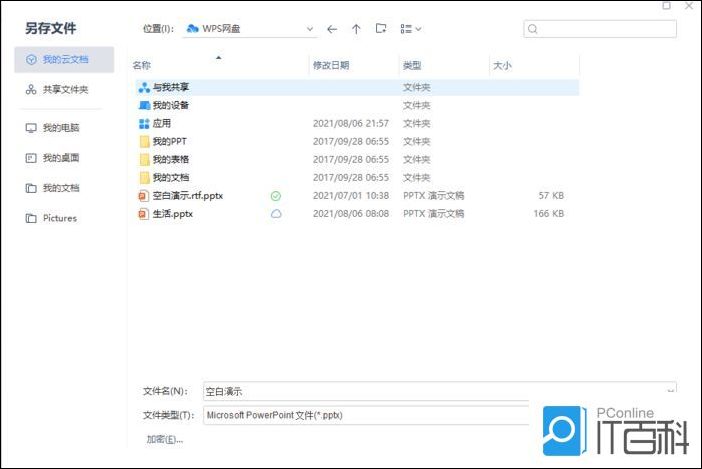Click the 166 KB size cell
This screenshot has height=469, width=702.
pos(548,214)
